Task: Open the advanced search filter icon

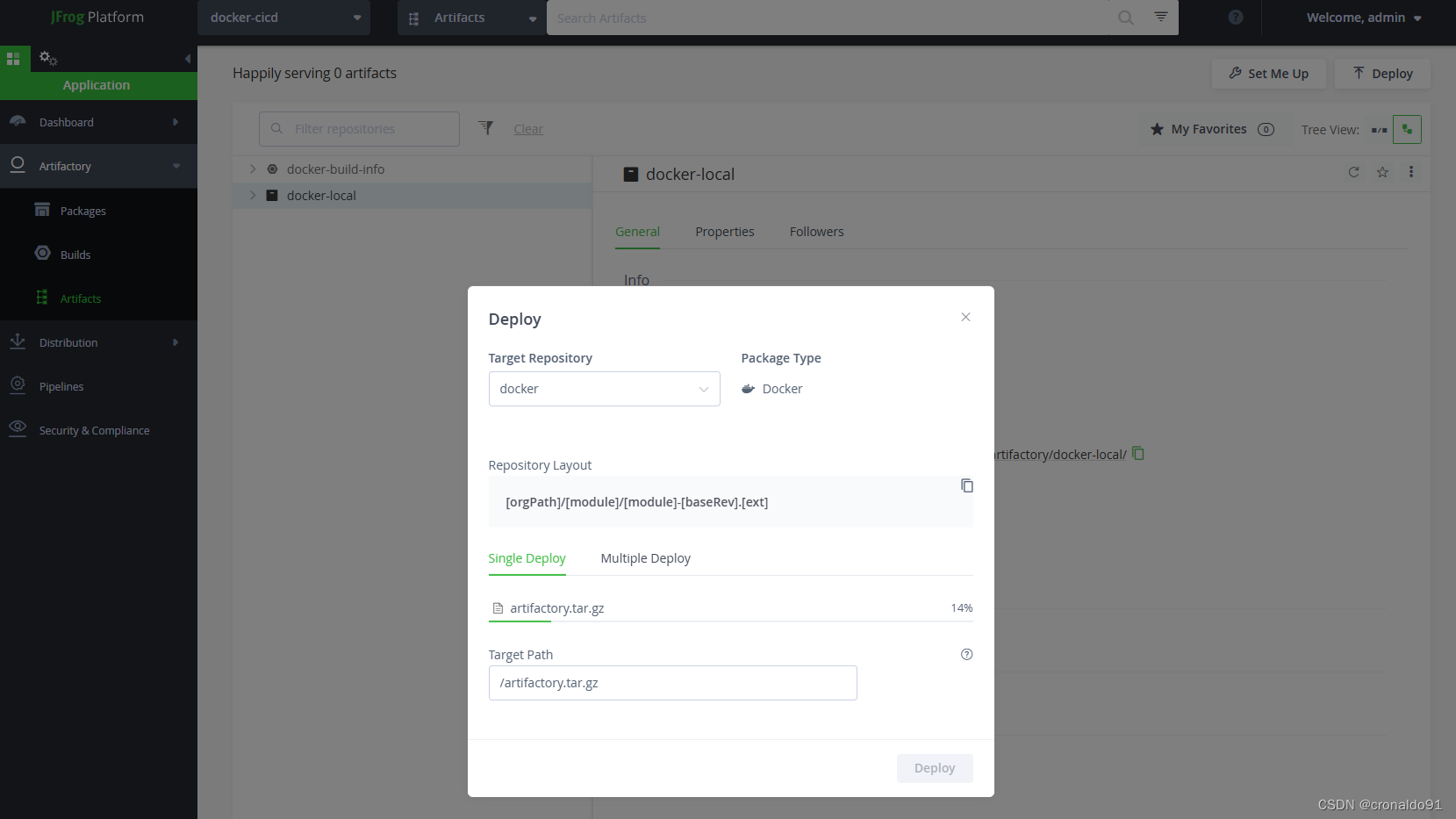Action: tap(1160, 18)
